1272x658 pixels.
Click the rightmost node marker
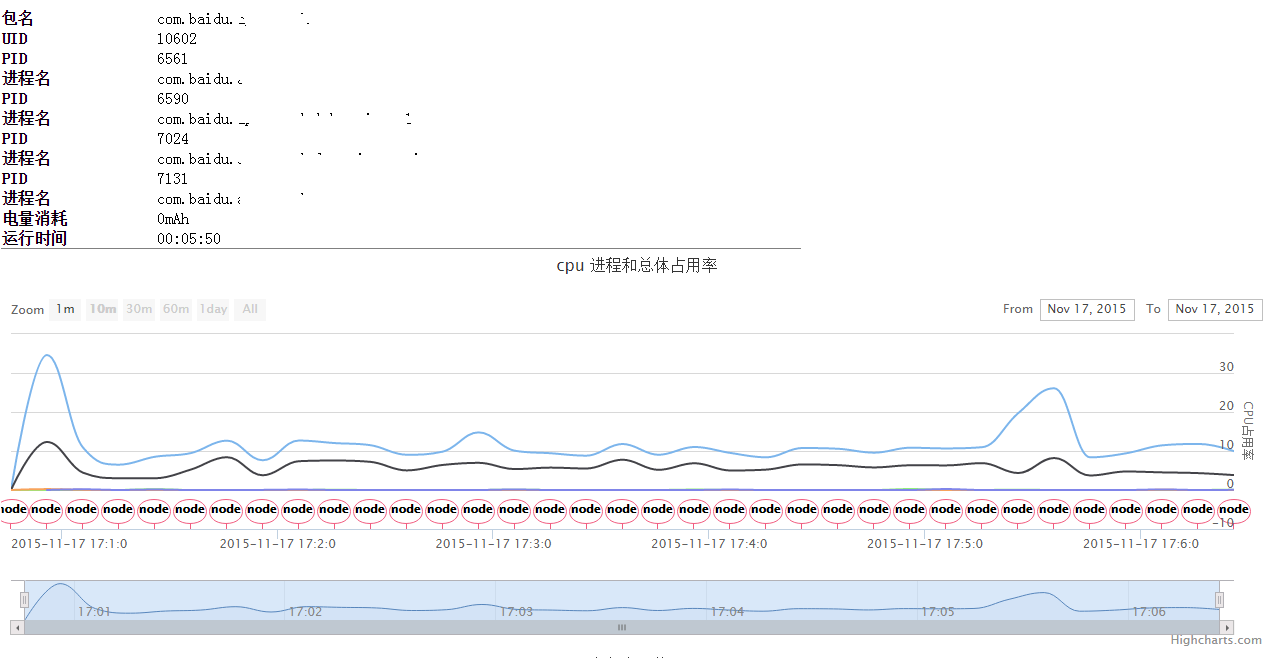point(1234,511)
